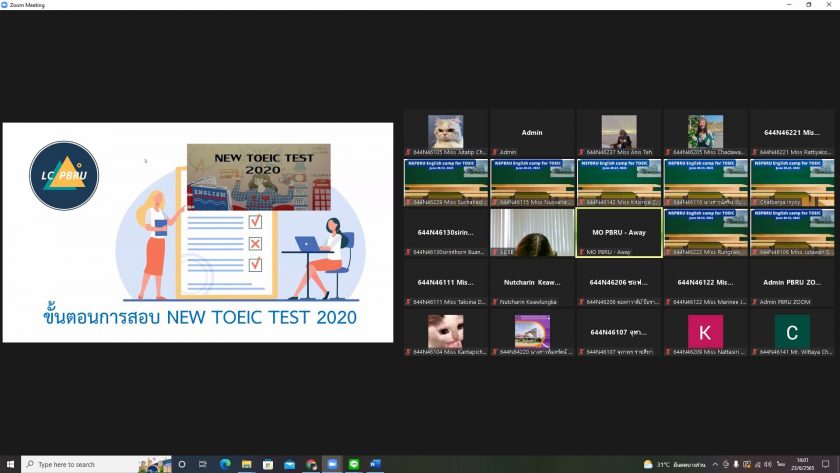The height and width of the screenshot is (473, 840).
Task: Click the Windows Start button
Action: point(10,464)
